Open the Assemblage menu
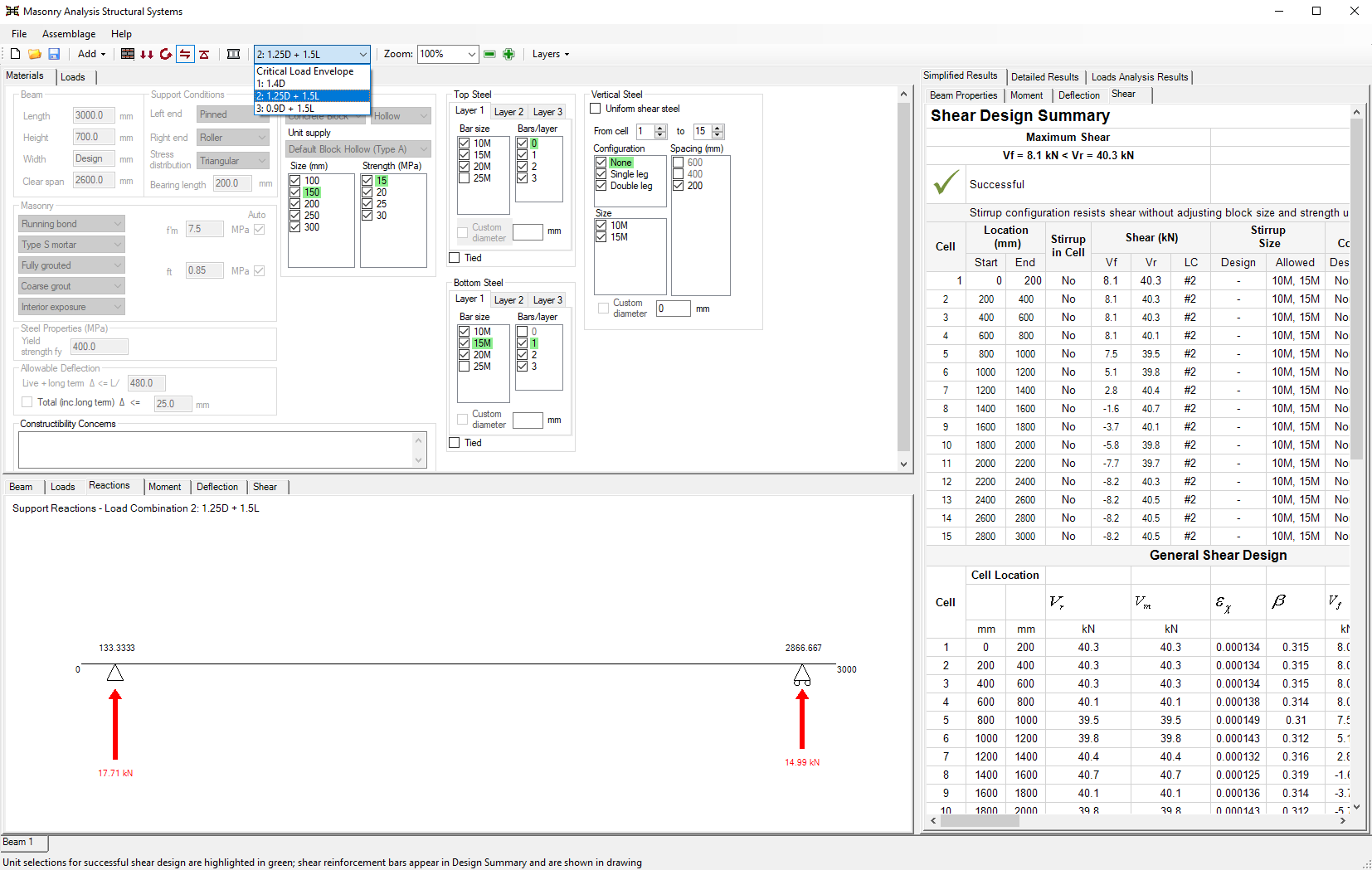Image resolution: width=1372 pixels, height=870 pixels. [69, 34]
